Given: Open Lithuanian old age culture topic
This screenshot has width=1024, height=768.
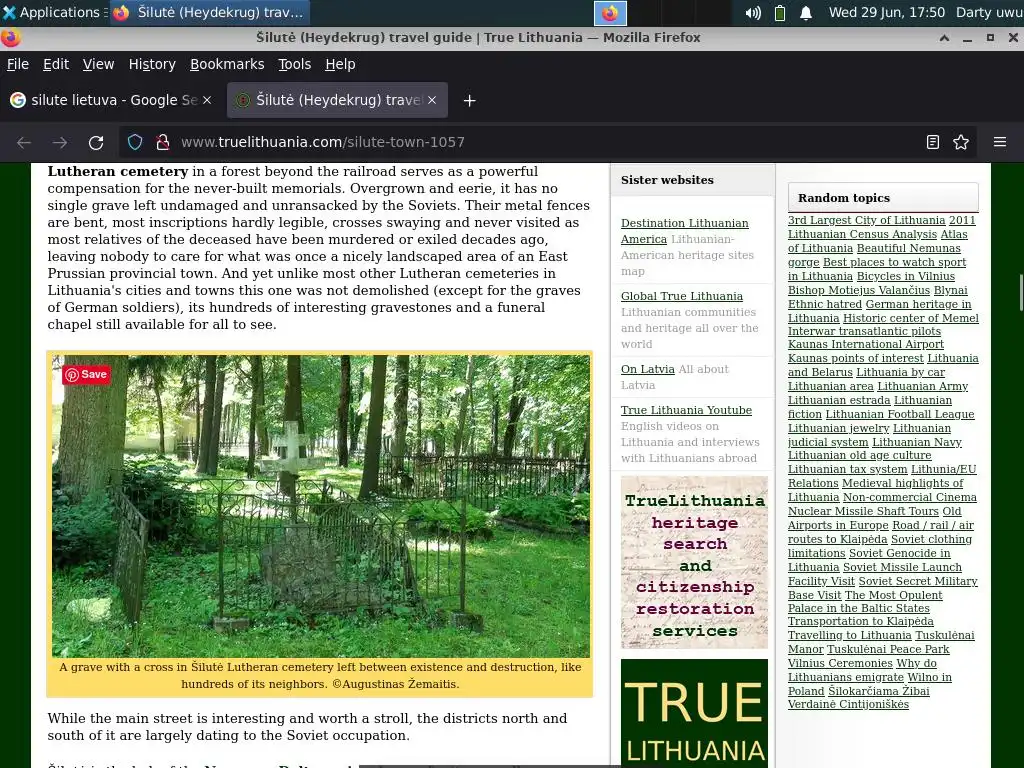Looking at the screenshot, I should coord(859,455).
